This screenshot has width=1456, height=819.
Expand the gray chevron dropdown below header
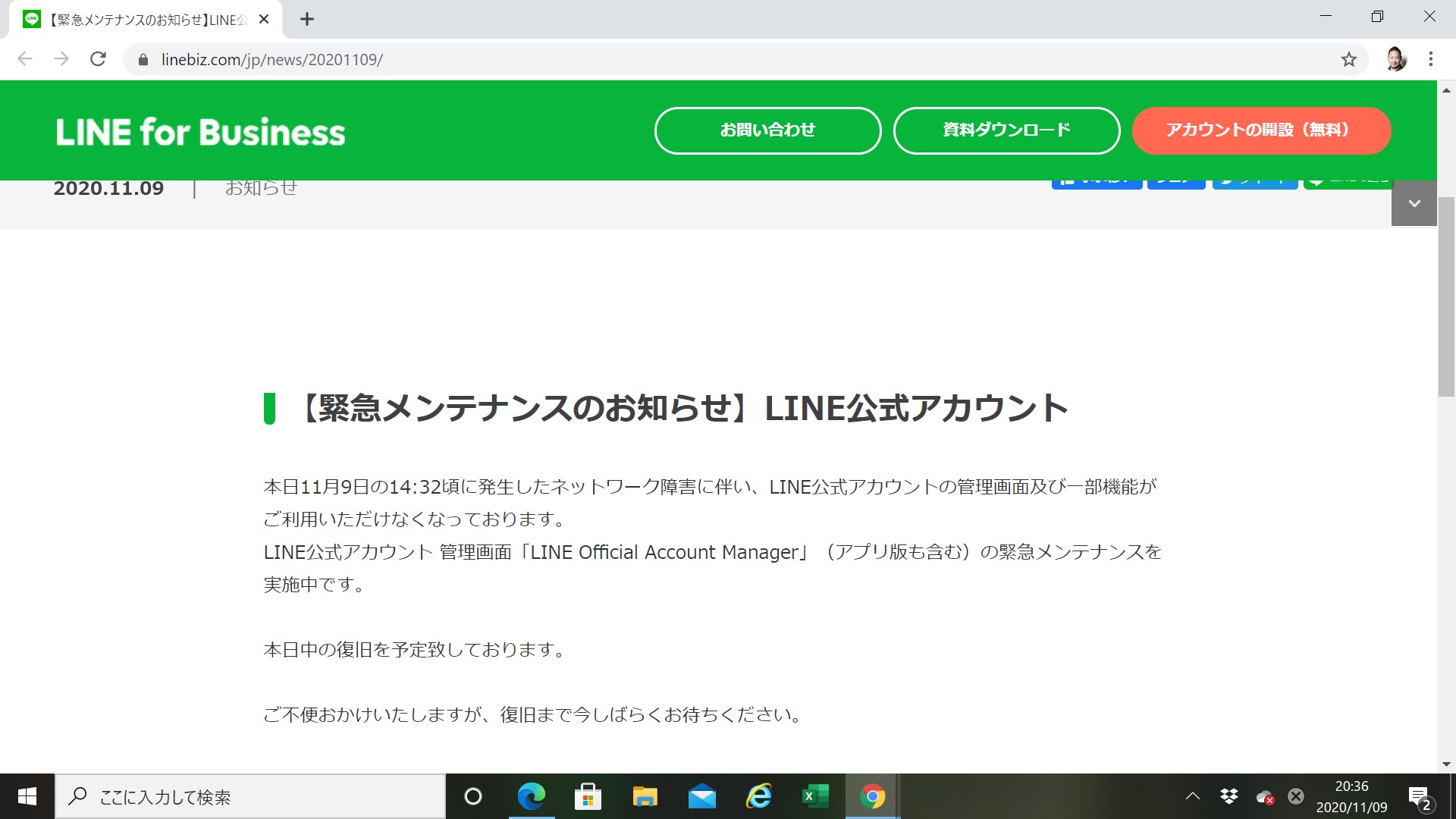click(1414, 203)
